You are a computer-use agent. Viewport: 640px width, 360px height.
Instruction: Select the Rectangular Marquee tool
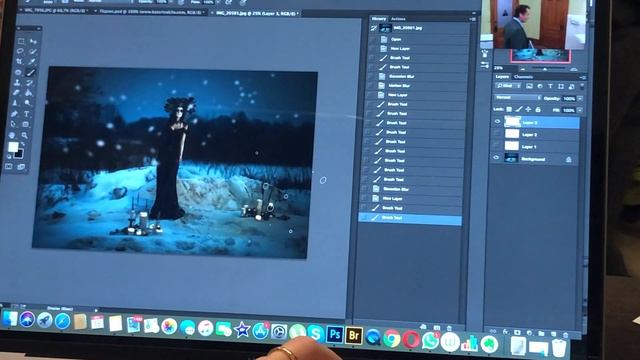(21, 41)
